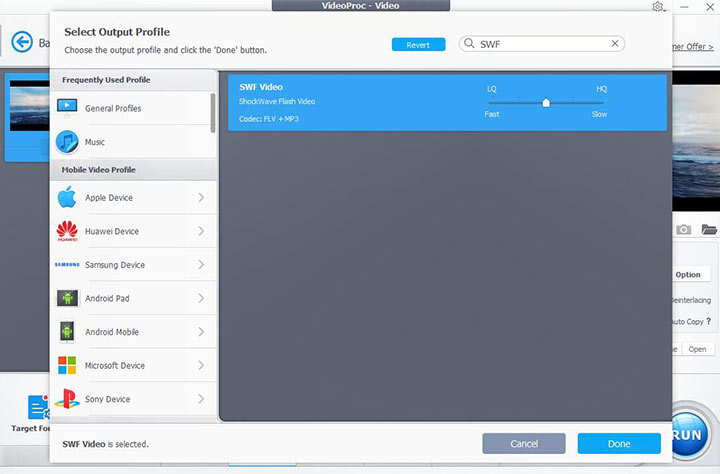Viewport: 720px width, 474px height.
Task: Click the RUN button
Action: click(x=689, y=434)
